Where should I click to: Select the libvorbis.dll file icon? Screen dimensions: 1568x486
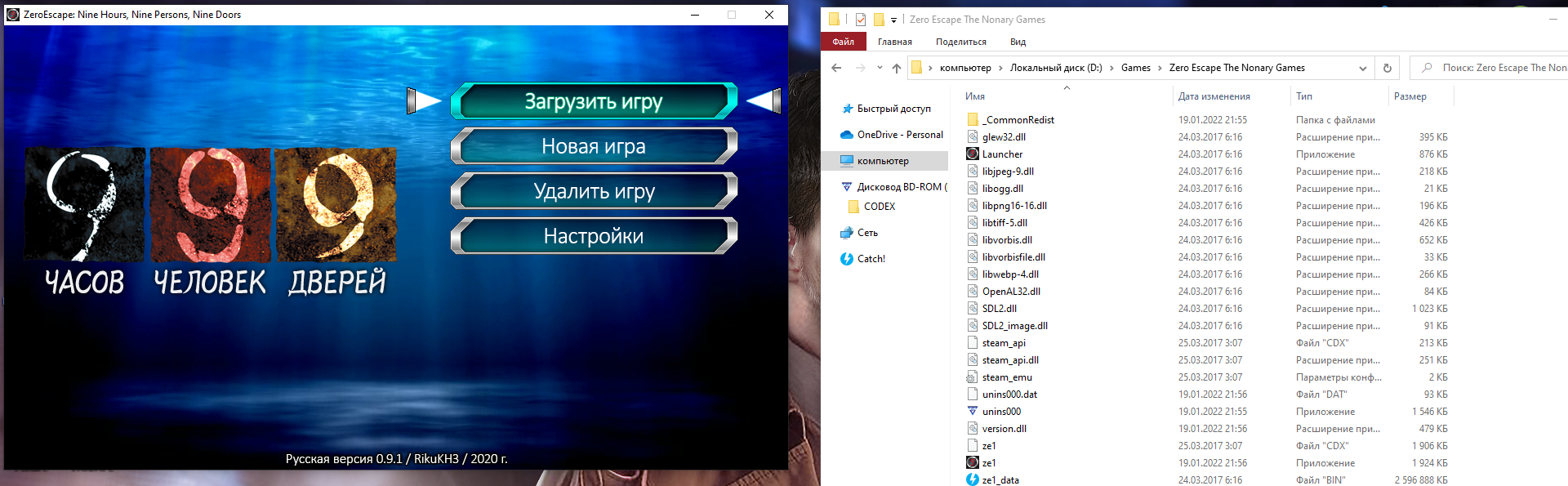973,240
